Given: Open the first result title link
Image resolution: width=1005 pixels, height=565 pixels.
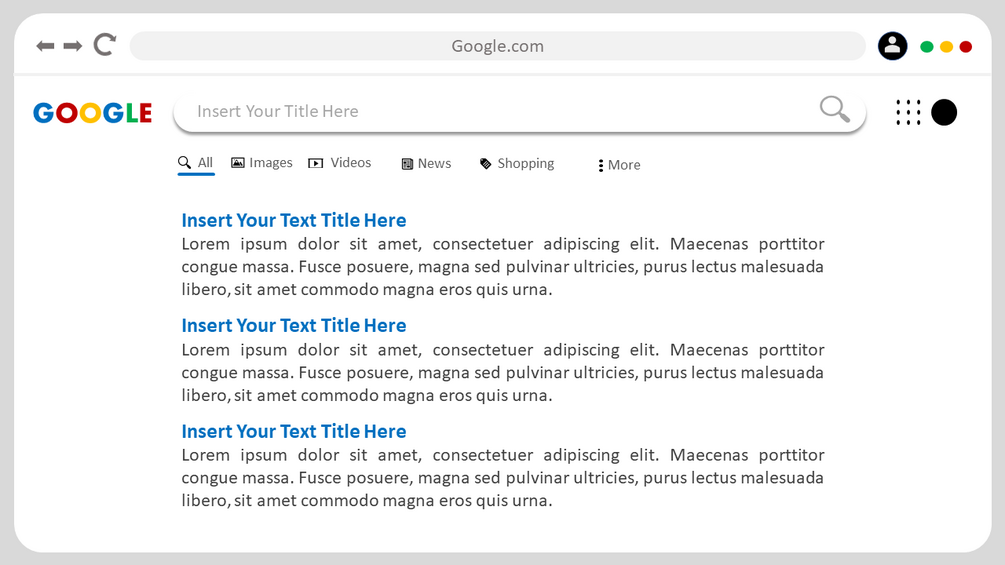Looking at the screenshot, I should click(x=294, y=220).
